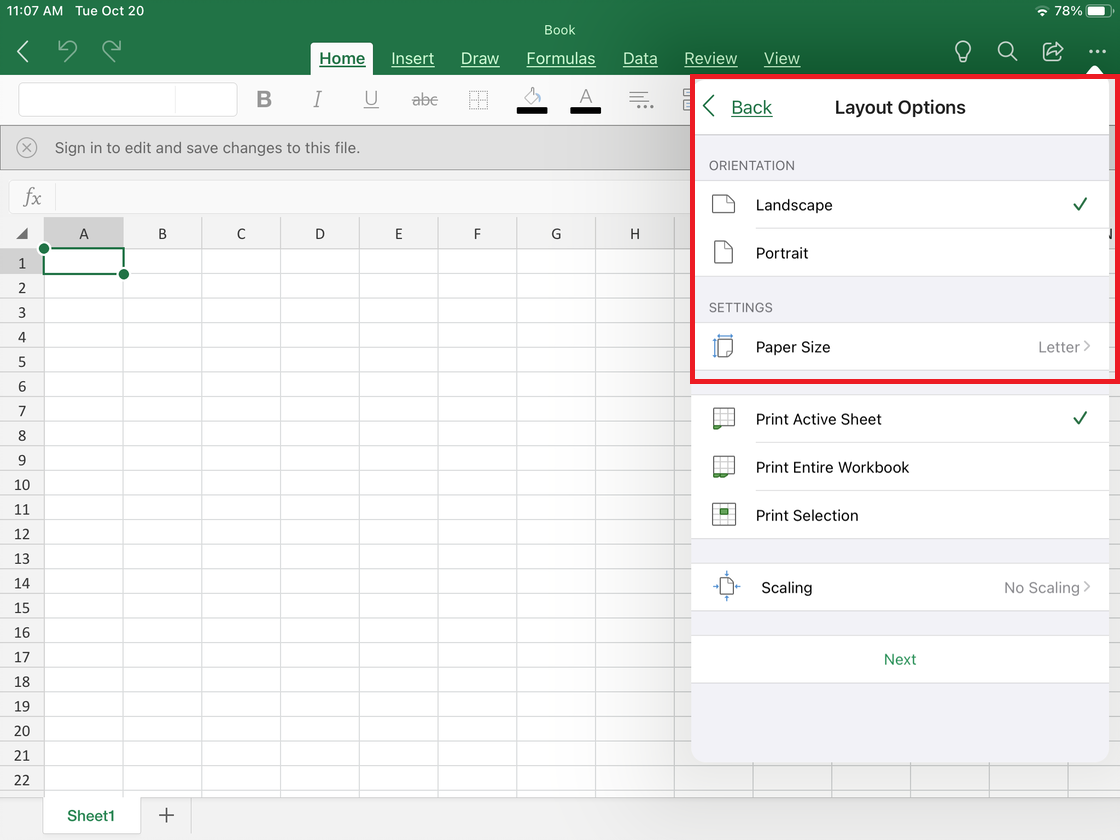Select row 12 header
The width and height of the screenshot is (1120, 840).
21,534
